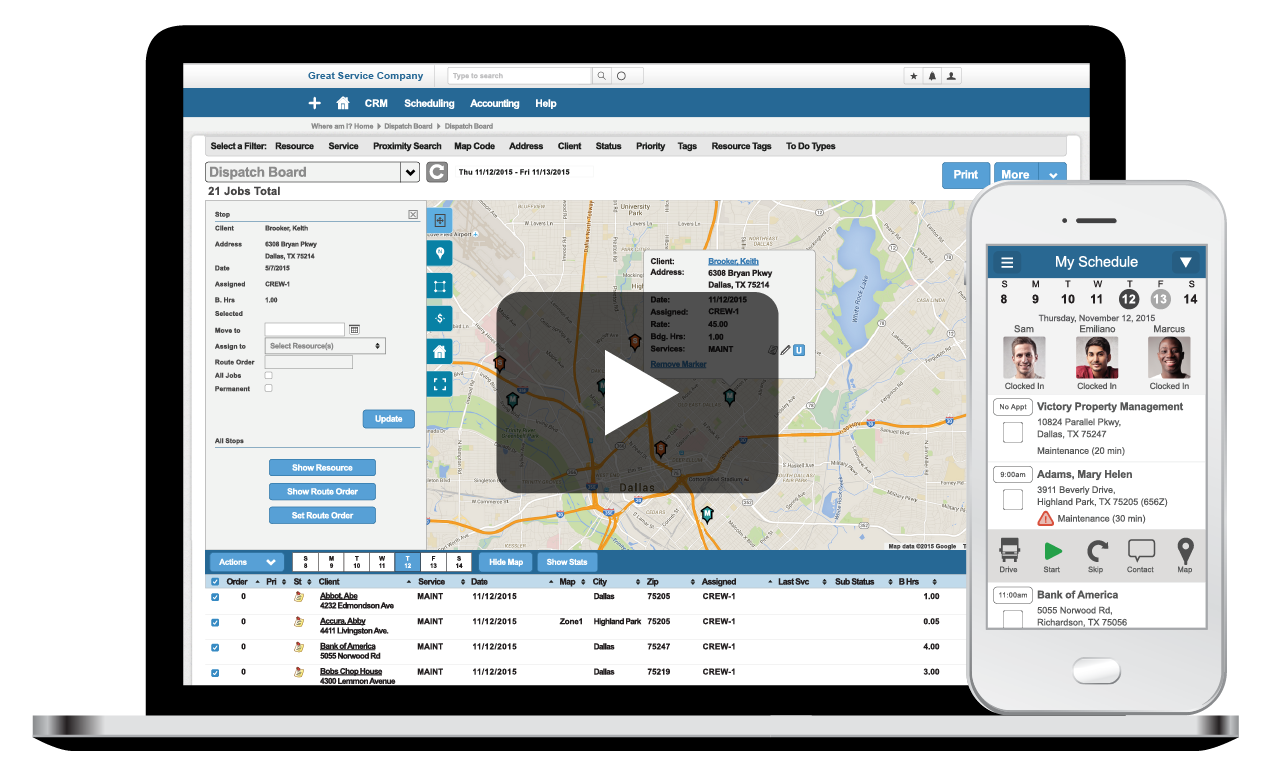Sort by Client column header
The height and width of the screenshot is (781, 1275).
(x=329, y=581)
